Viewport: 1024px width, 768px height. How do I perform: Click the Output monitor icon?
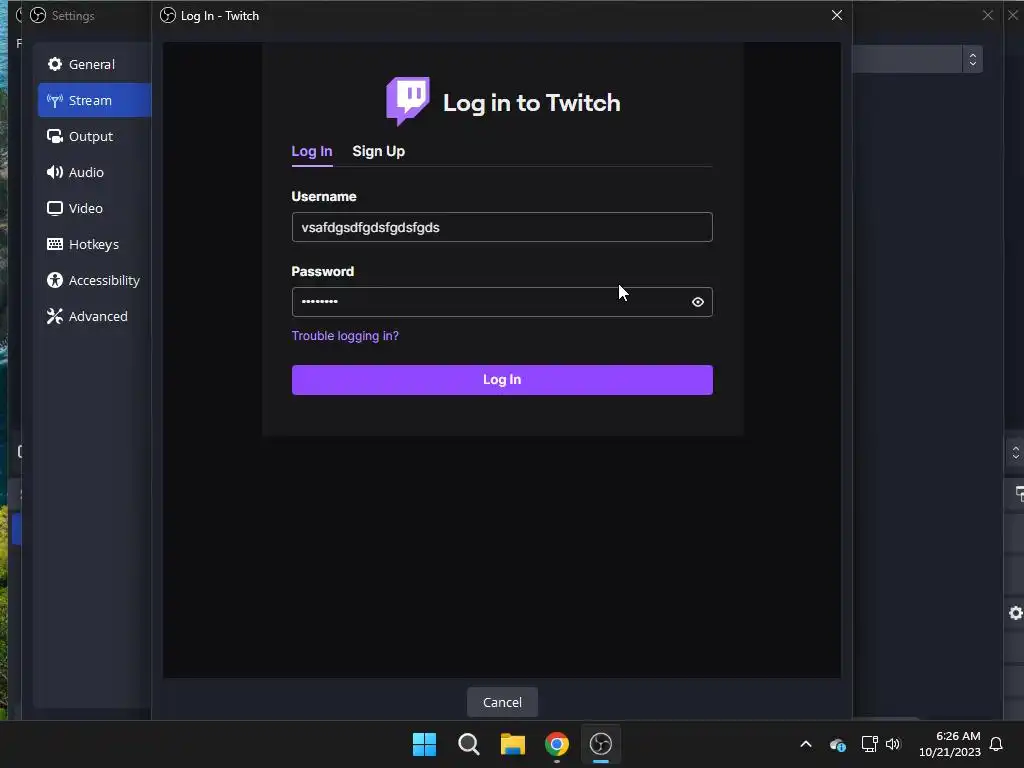(55, 136)
